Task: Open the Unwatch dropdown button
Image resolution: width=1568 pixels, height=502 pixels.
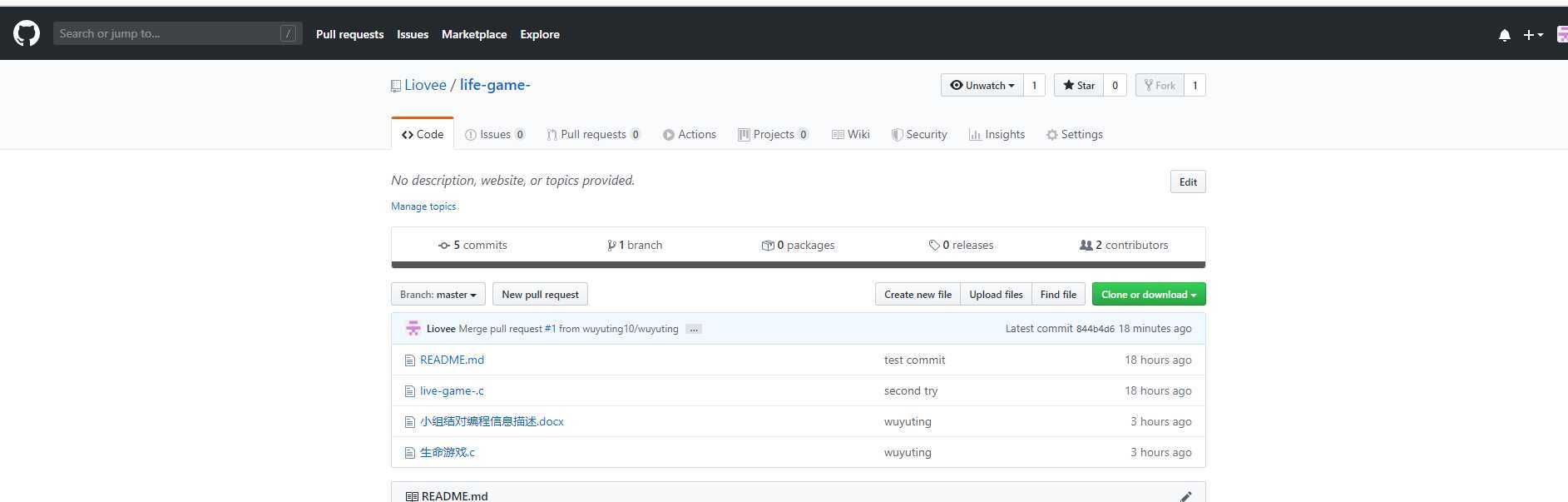Action: point(982,85)
